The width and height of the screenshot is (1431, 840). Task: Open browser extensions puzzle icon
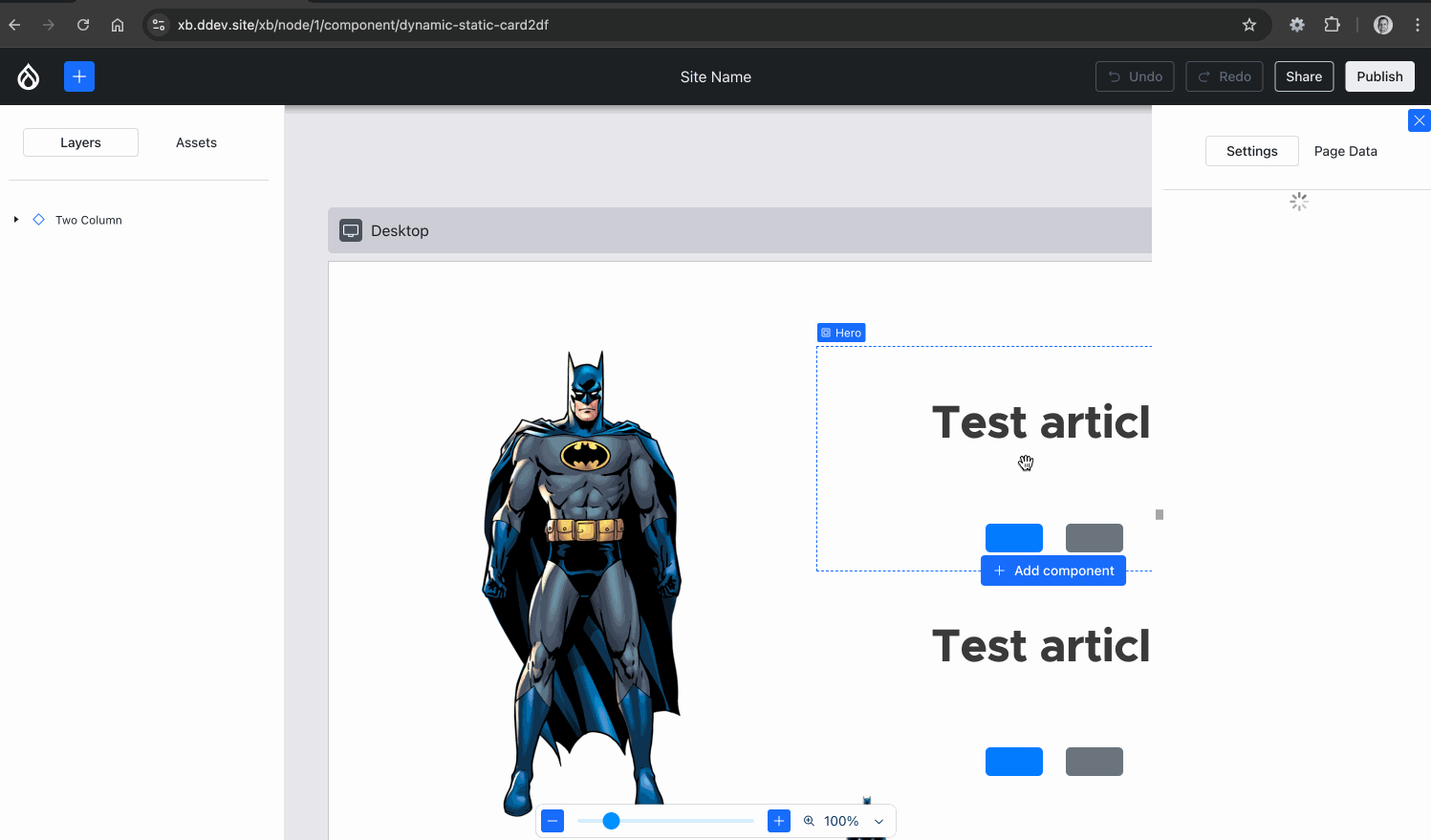click(1332, 25)
